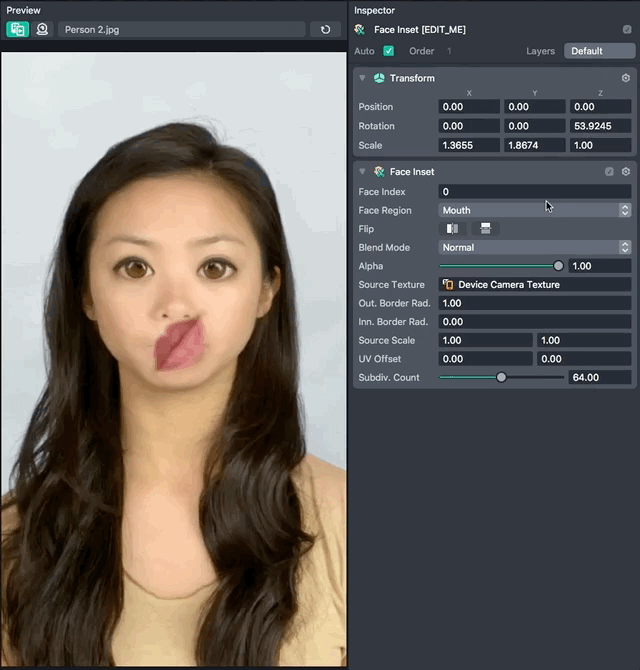Reset the preview with the refresh icon
This screenshot has width=640, height=670.
pyautogui.click(x=325, y=29)
